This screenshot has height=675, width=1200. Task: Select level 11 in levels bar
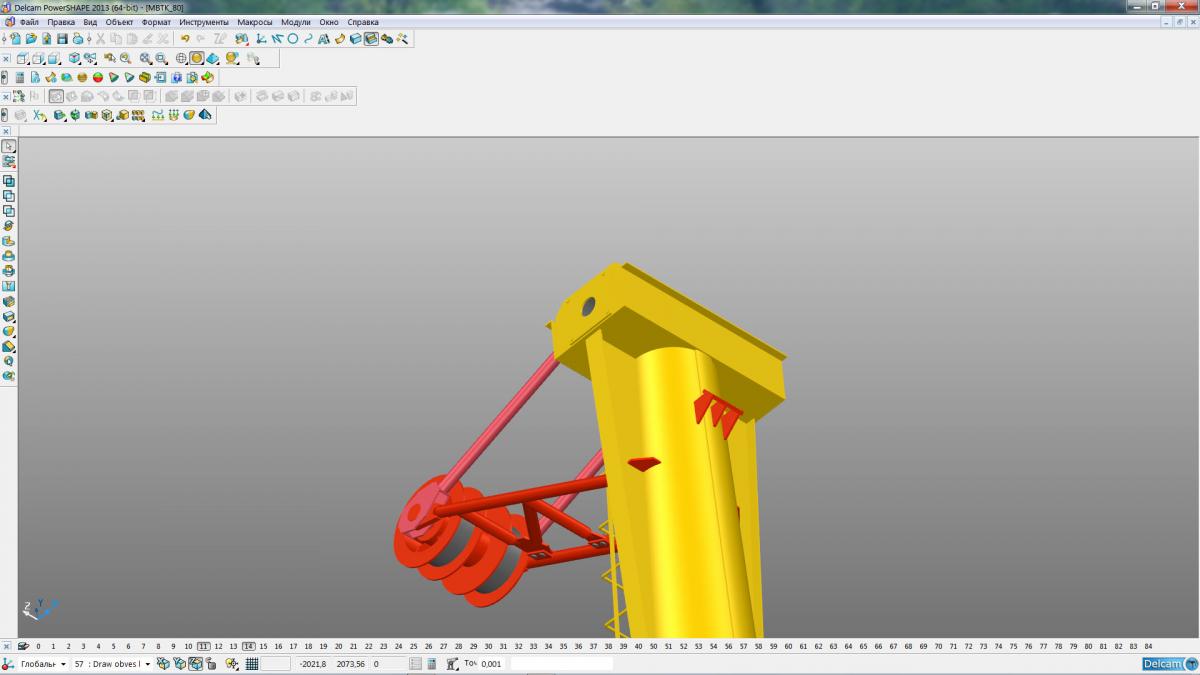point(204,646)
